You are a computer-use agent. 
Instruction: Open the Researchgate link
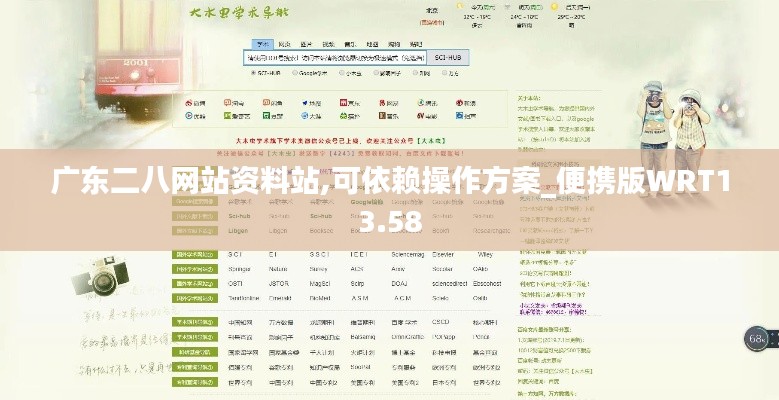click(x=492, y=231)
